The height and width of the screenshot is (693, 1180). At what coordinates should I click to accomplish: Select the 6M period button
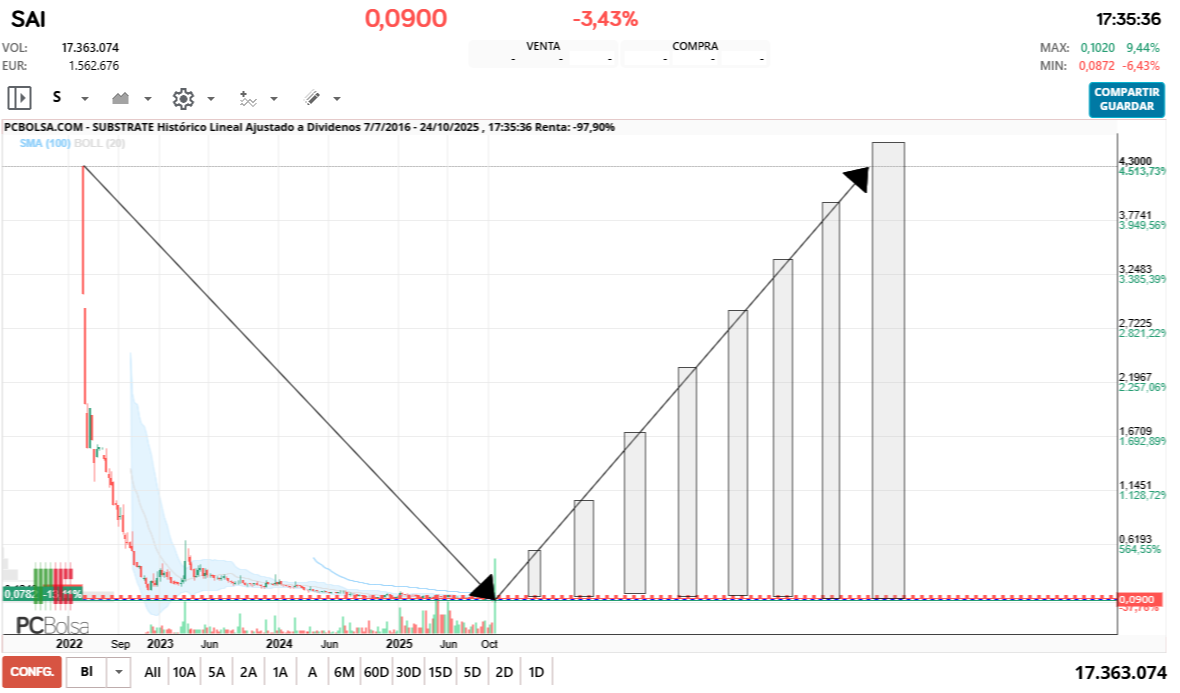[x=344, y=671]
